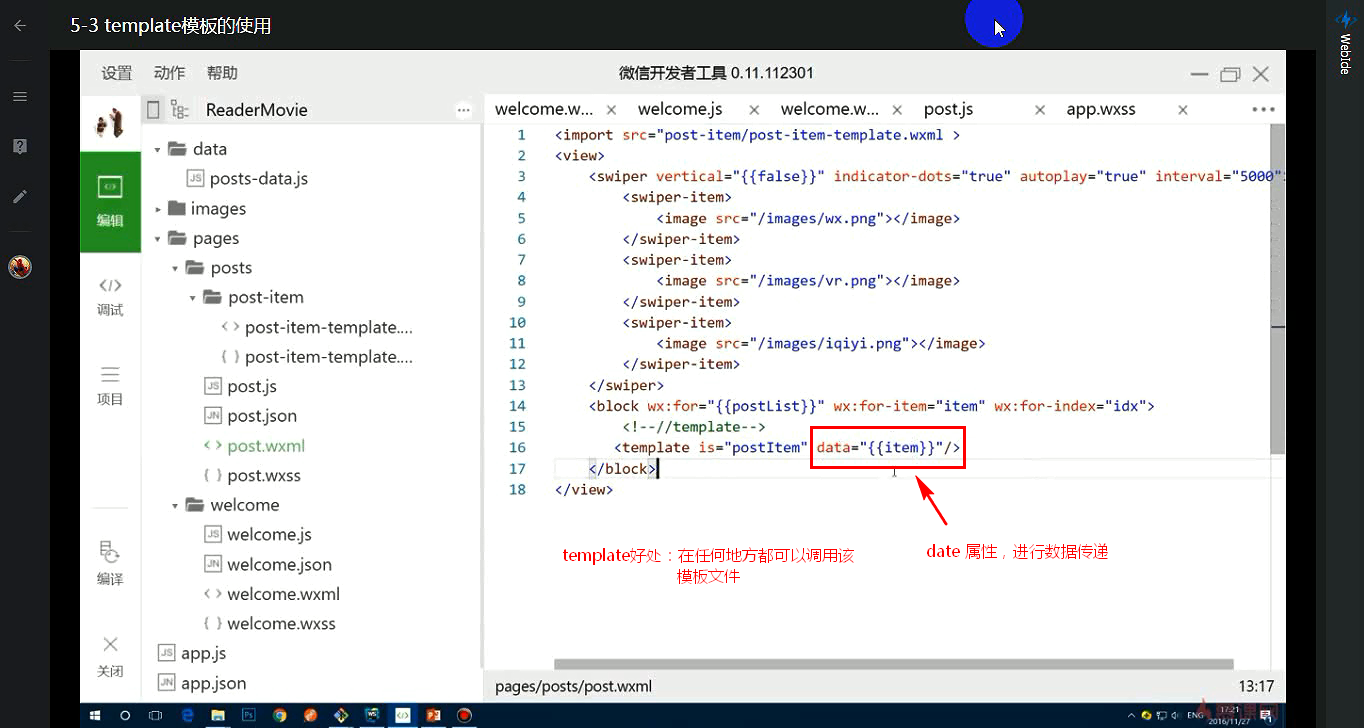Image resolution: width=1364 pixels, height=728 pixels.
Task: Open the 设置 menu
Action: click(117, 73)
